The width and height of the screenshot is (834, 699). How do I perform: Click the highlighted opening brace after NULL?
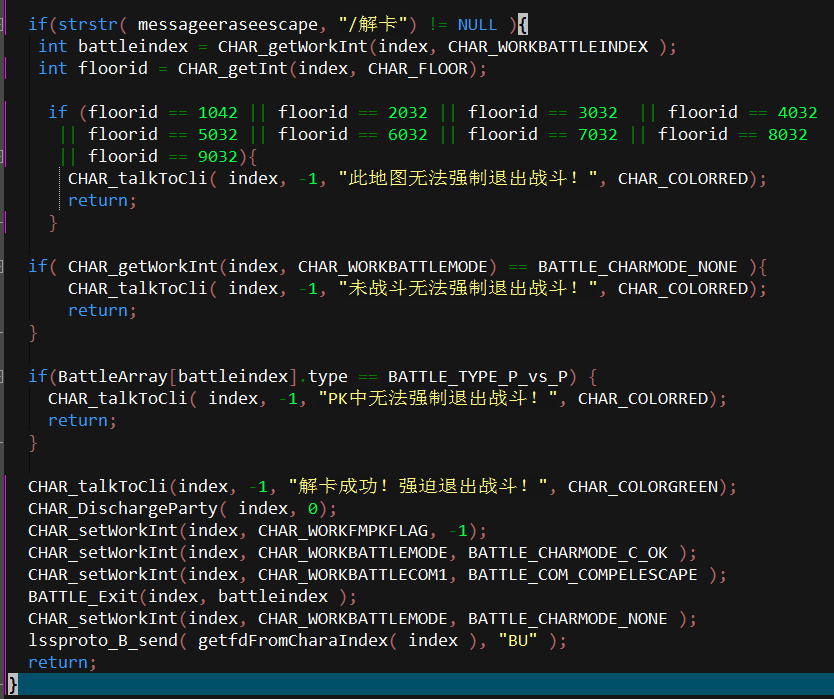(x=522, y=24)
